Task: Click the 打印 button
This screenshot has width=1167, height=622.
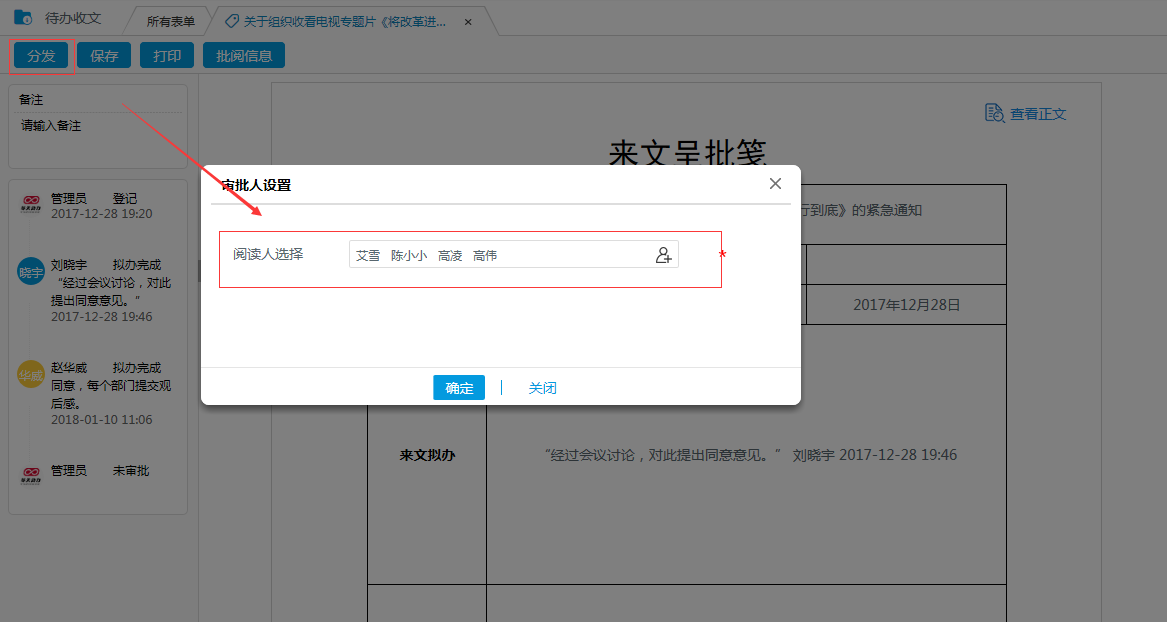Action: (x=166, y=55)
